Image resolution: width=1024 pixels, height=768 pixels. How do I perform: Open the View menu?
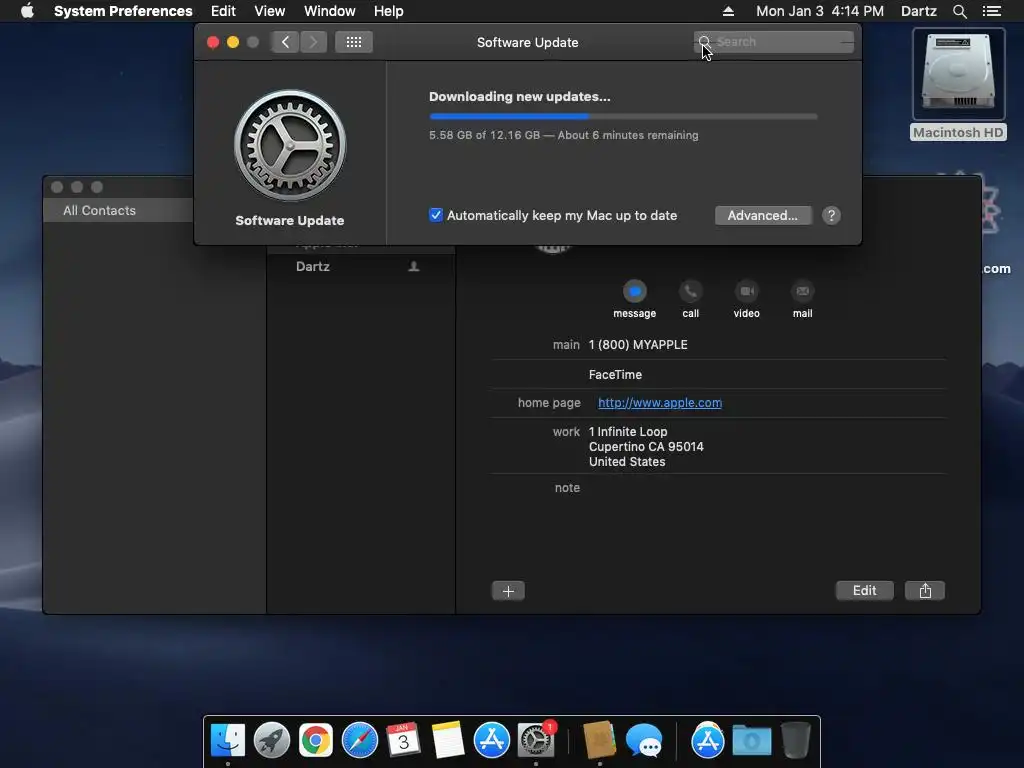(270, 11)
